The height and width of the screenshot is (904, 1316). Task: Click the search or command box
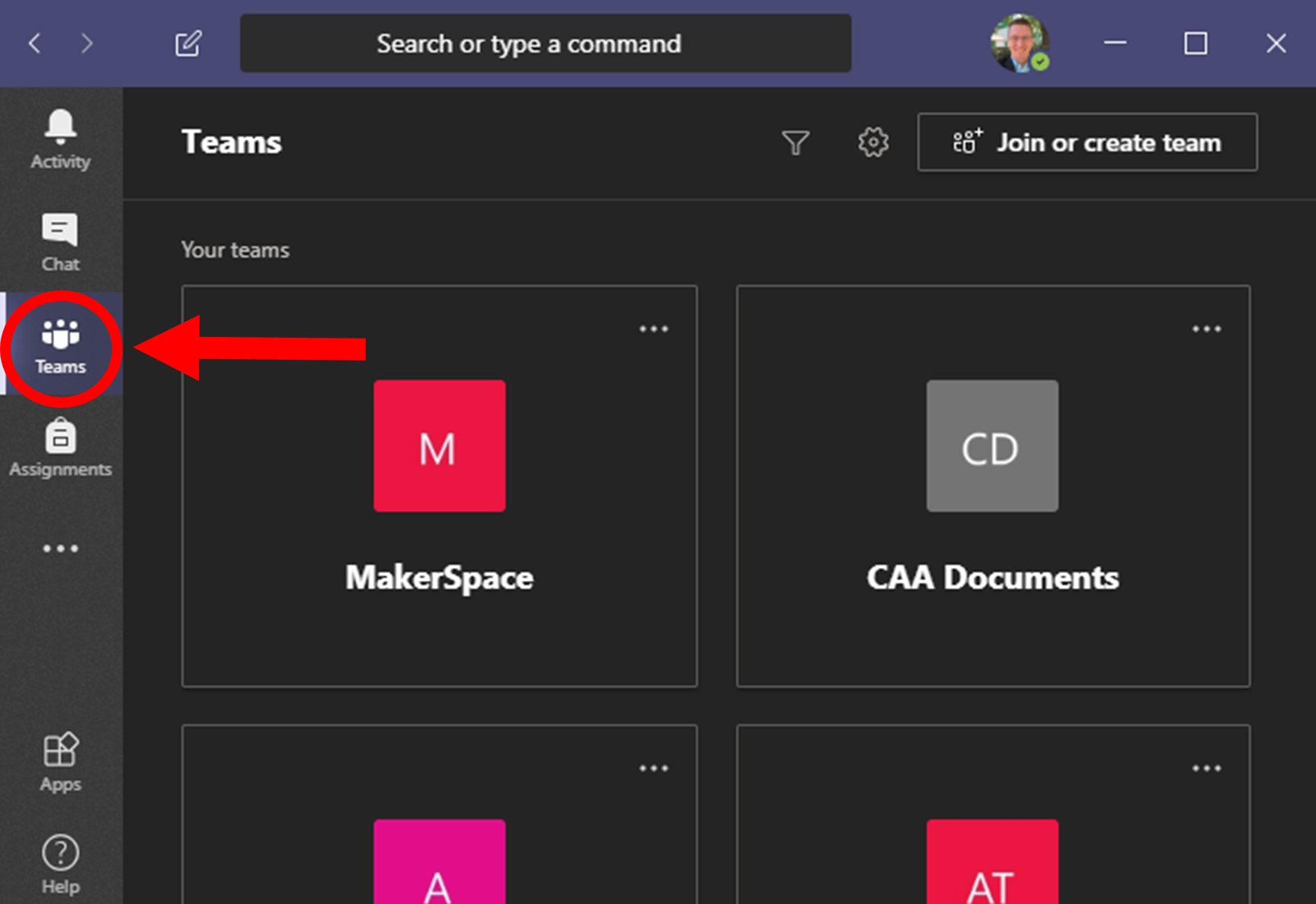click(546, 43)
